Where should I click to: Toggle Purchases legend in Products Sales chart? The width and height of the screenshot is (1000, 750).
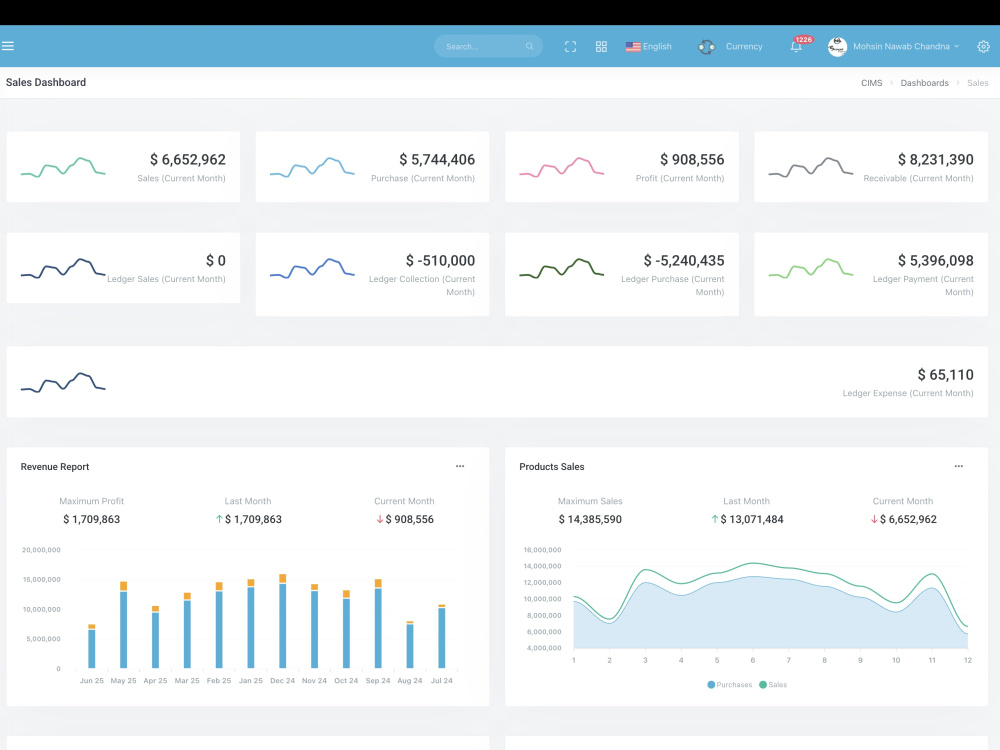coord(730,684)
